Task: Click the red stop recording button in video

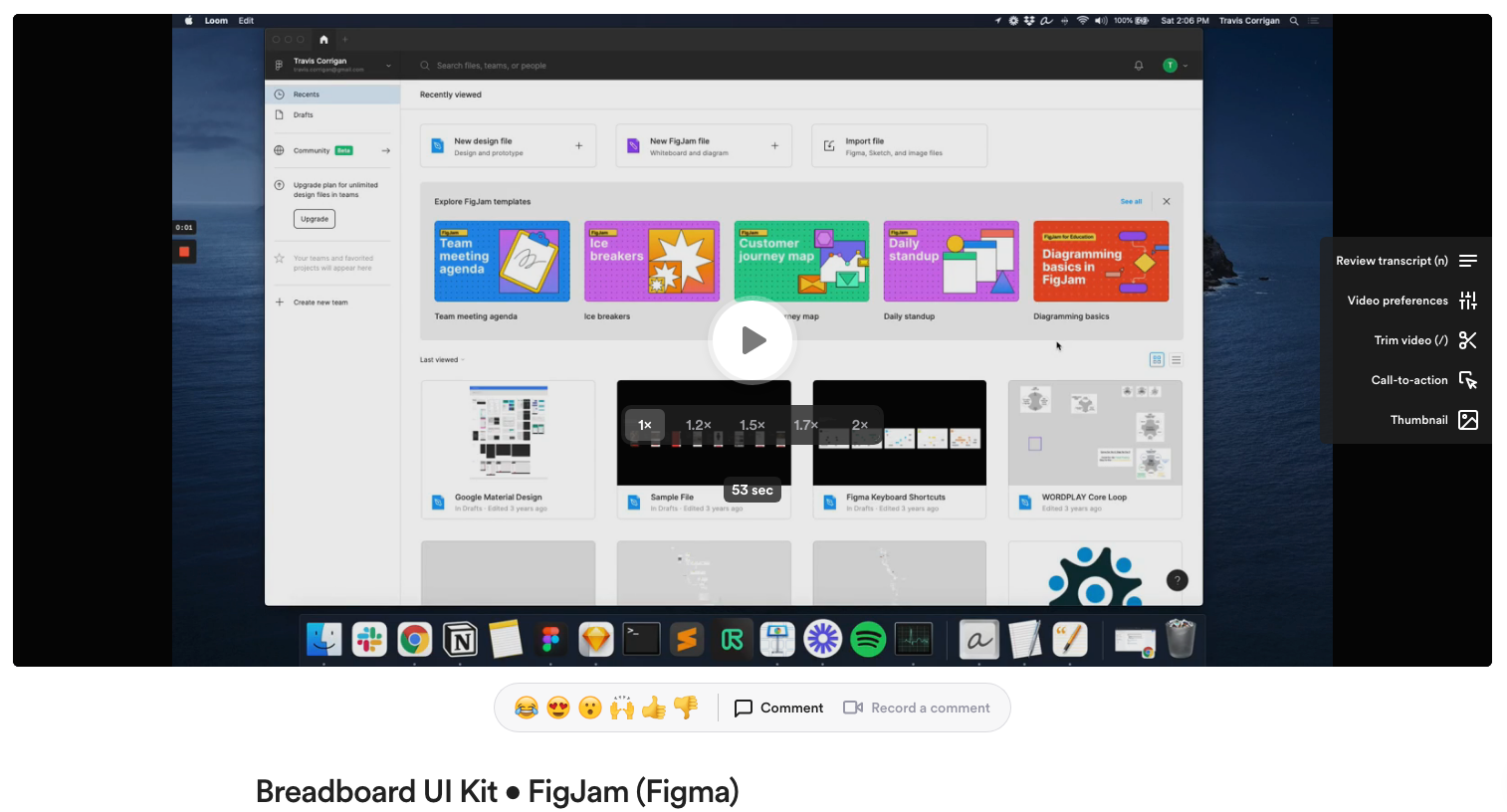Action: tap(184, 252)
